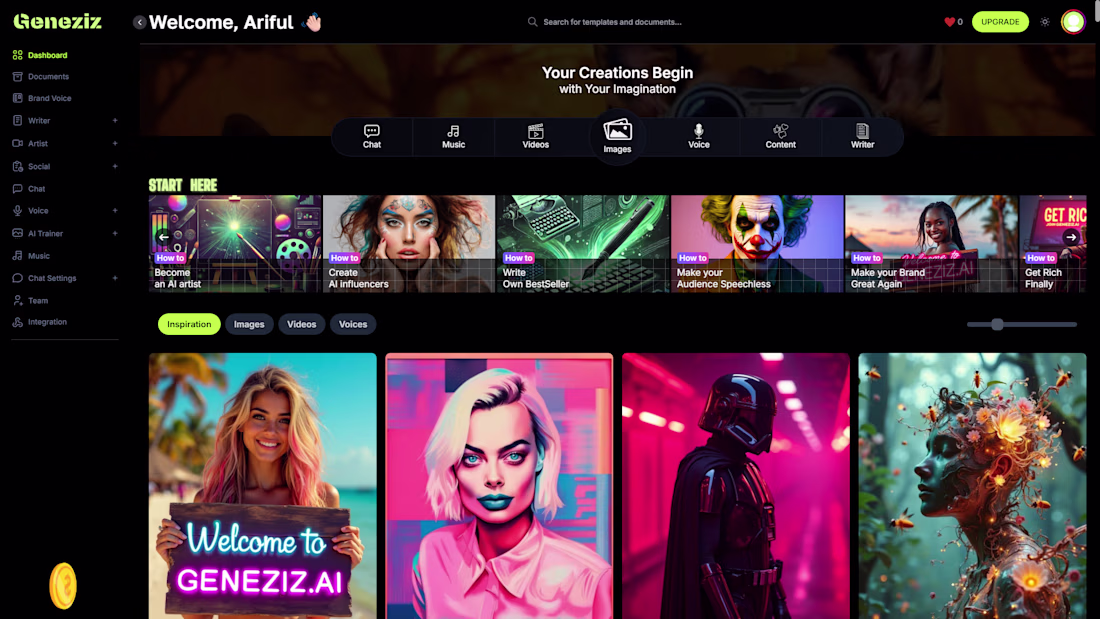The width and height of the screenshot is (1100, 619).
Task: Click the AI Trainer sidebar icon
Action: pyautogui.click(x=18, y=233)
